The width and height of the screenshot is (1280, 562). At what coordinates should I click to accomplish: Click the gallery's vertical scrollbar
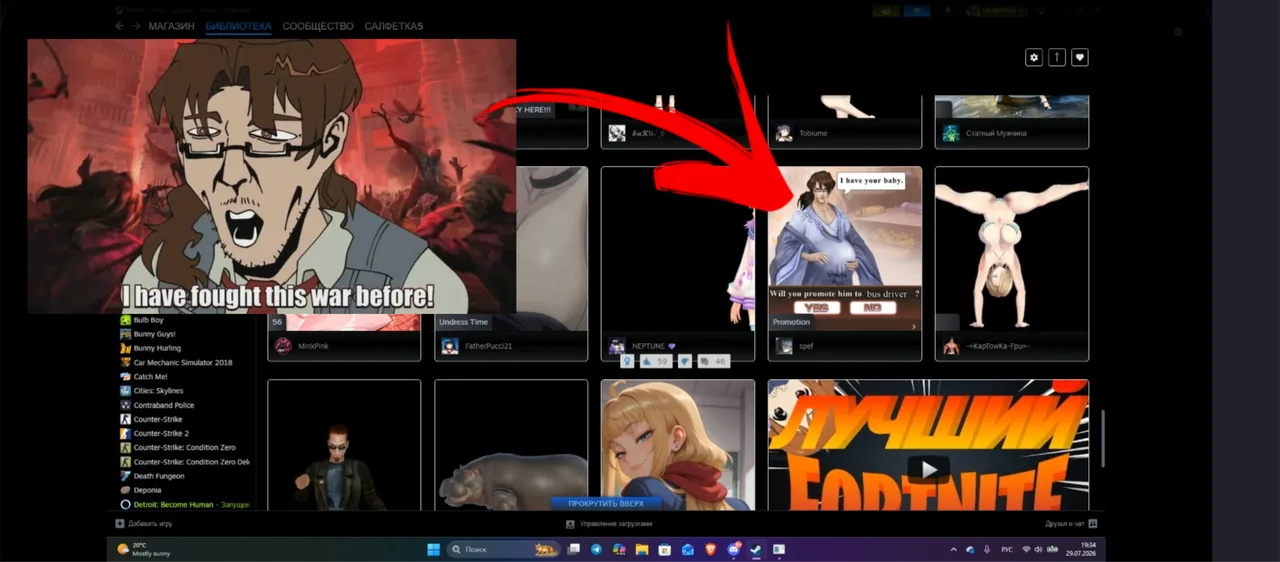(x=1103, y=438)
